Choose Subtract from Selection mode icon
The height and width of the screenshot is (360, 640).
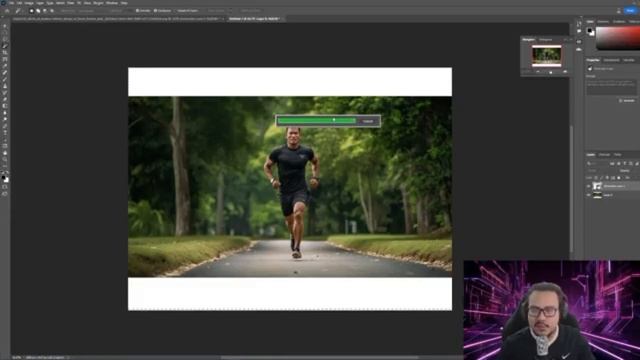pyautogui.click(x=45, y=11)
